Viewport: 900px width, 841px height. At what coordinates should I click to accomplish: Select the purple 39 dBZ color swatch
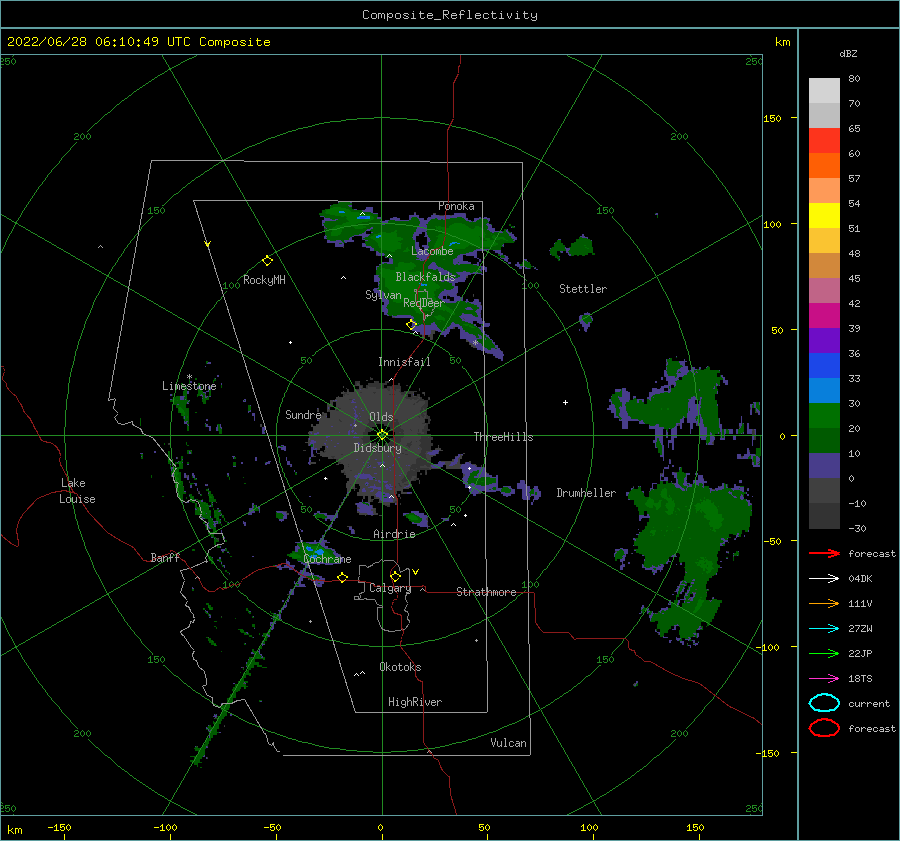(x=824, y=340)
